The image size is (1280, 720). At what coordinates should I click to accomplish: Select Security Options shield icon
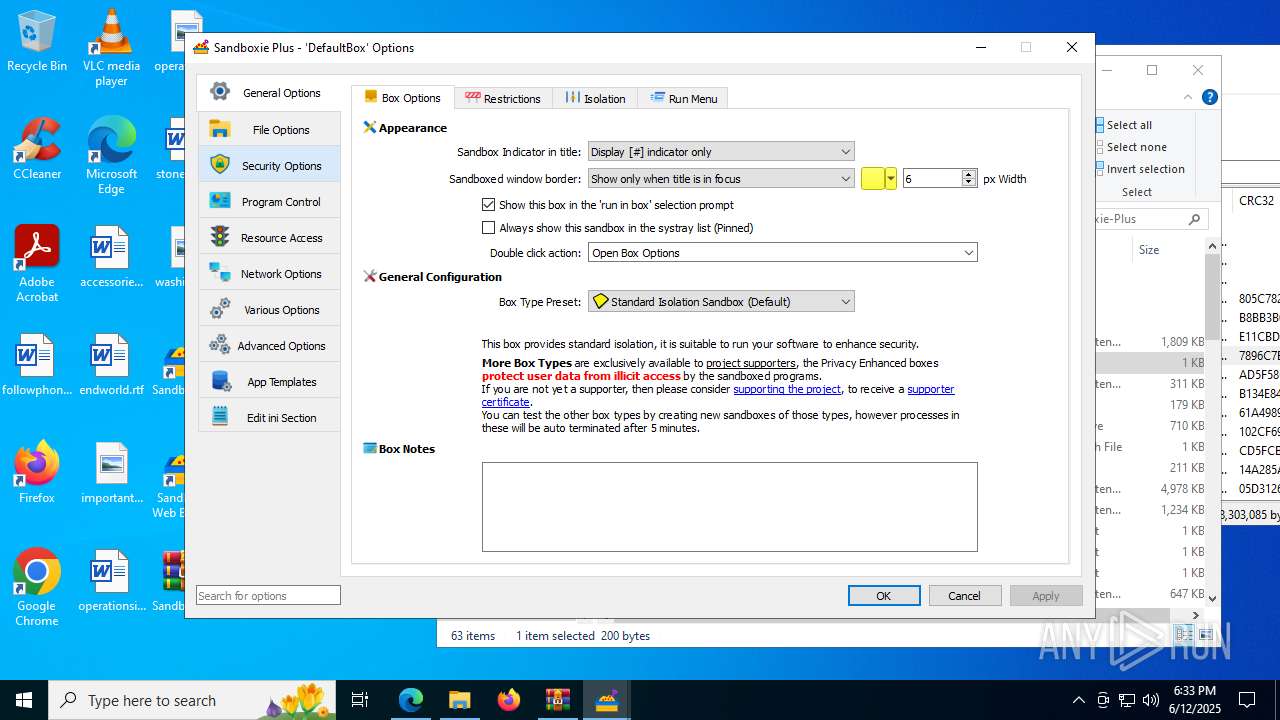click(220, 165)
